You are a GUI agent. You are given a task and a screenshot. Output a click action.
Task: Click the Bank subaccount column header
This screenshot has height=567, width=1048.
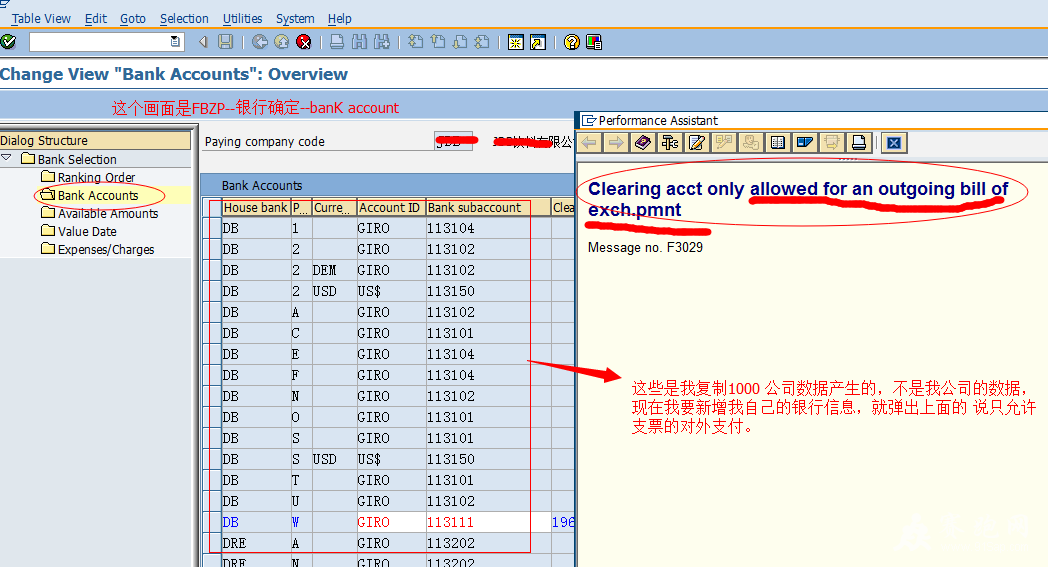pos(489,208)
